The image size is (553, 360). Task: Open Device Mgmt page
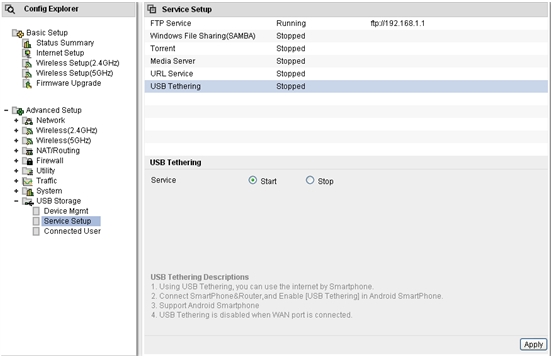(x=66, y=211)
